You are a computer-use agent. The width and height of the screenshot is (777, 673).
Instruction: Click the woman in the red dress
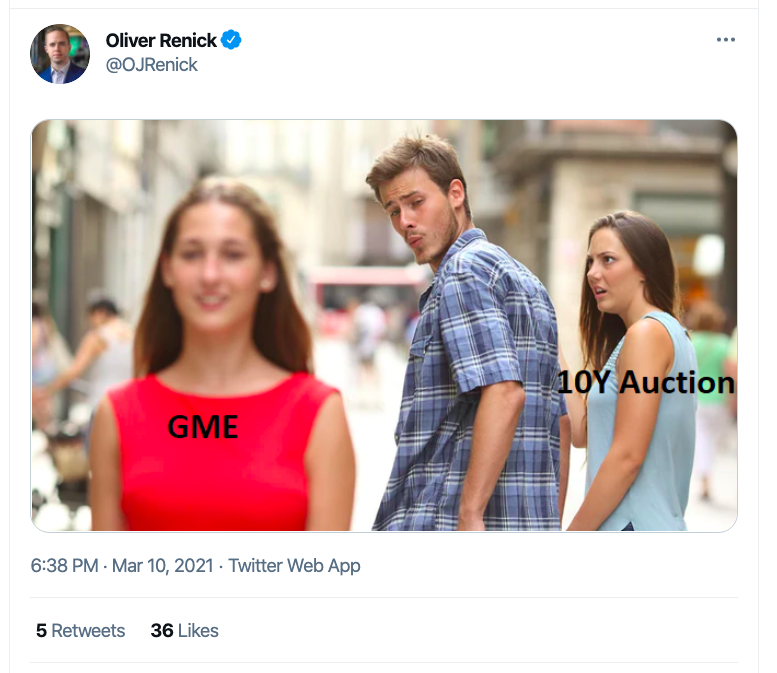(x=218, y=357)
